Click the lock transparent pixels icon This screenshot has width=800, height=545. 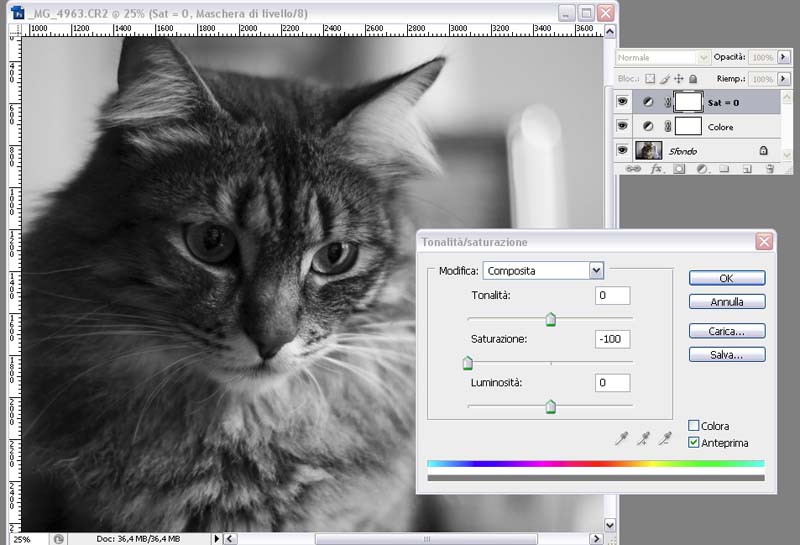point(650,79)
